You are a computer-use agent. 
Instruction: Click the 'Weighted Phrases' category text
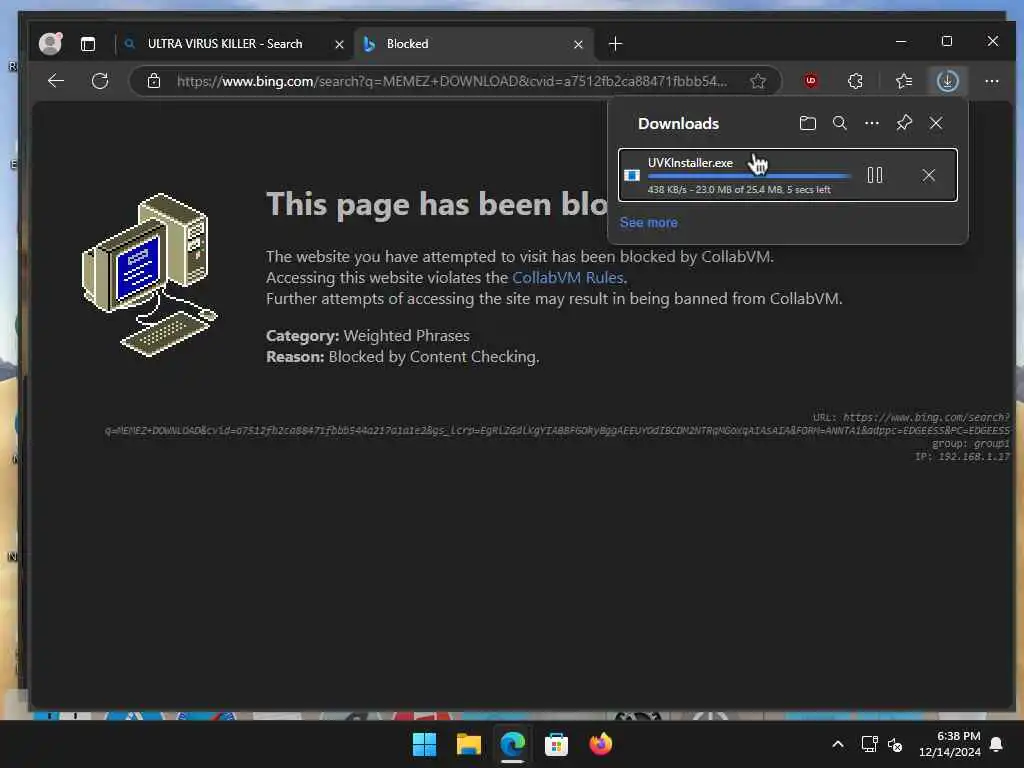point(406,336)
